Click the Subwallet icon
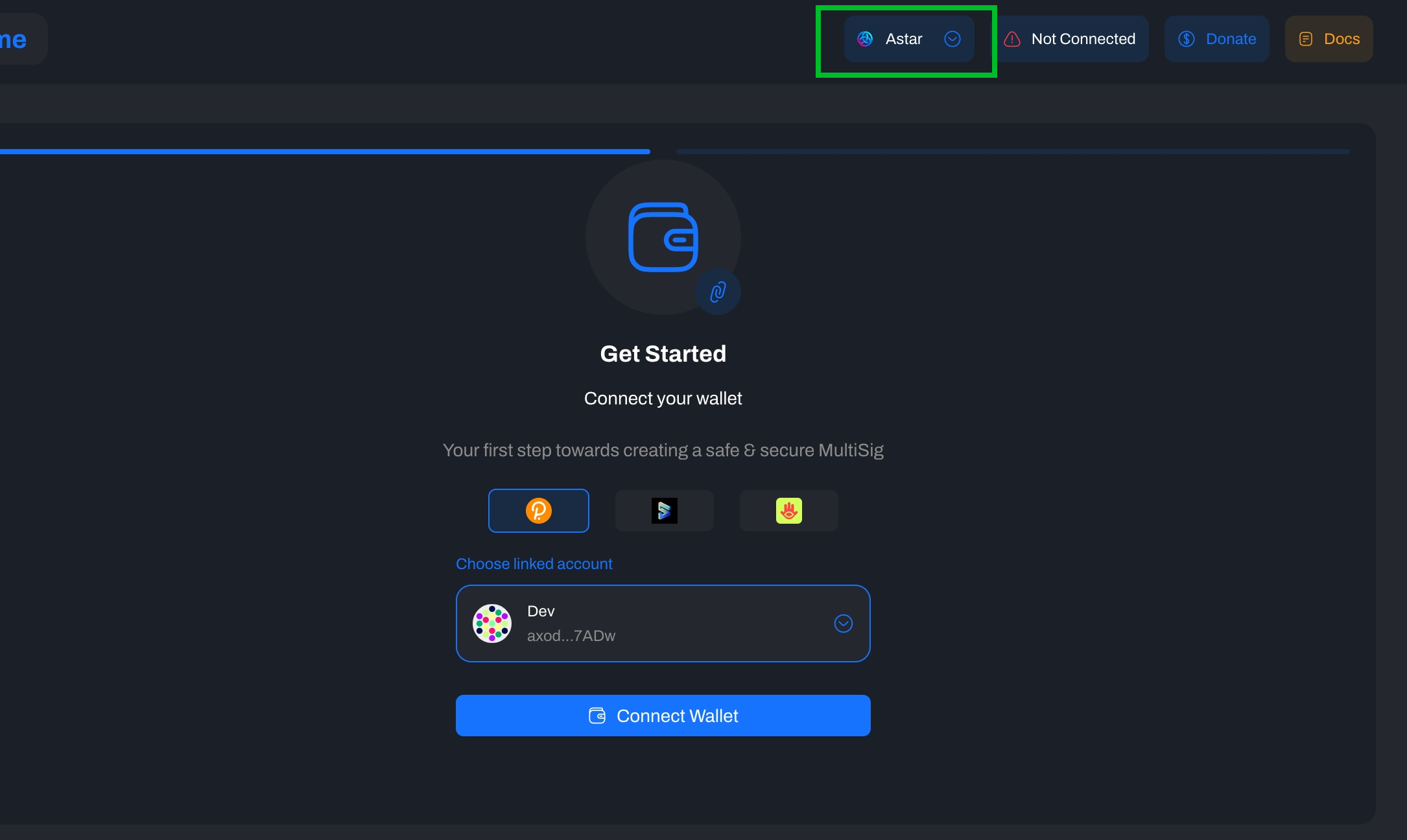Viewport: 1407px width, 840px height. [663, 511]
